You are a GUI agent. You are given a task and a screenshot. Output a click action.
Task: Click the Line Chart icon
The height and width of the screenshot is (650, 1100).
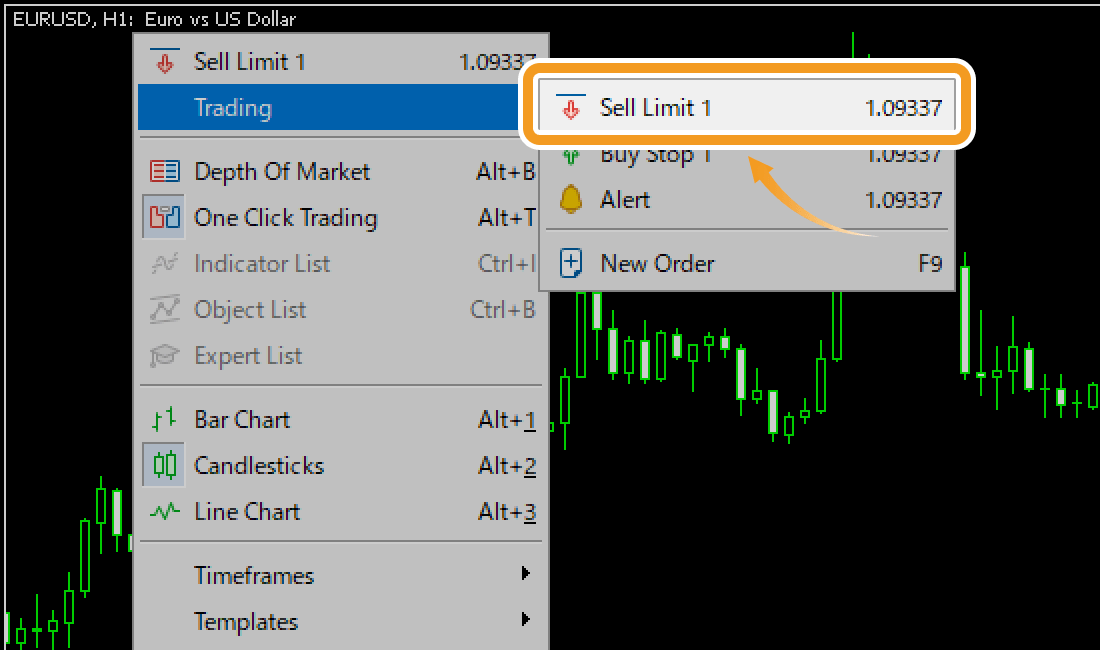166,512
